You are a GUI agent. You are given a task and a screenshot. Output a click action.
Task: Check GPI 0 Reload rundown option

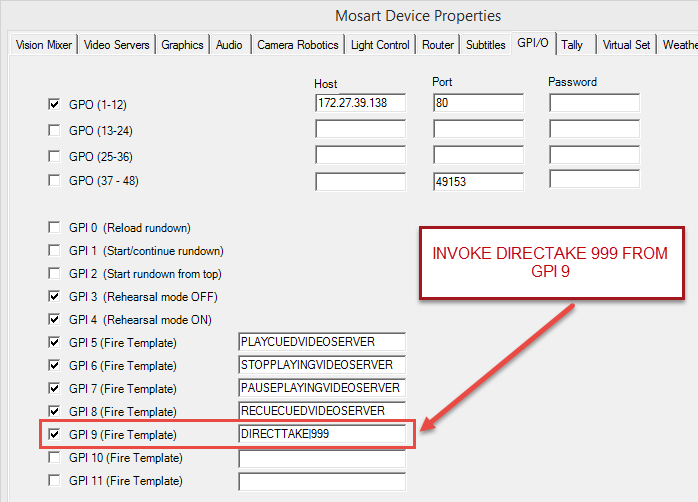pyautogui.click(x=54, y=227)
